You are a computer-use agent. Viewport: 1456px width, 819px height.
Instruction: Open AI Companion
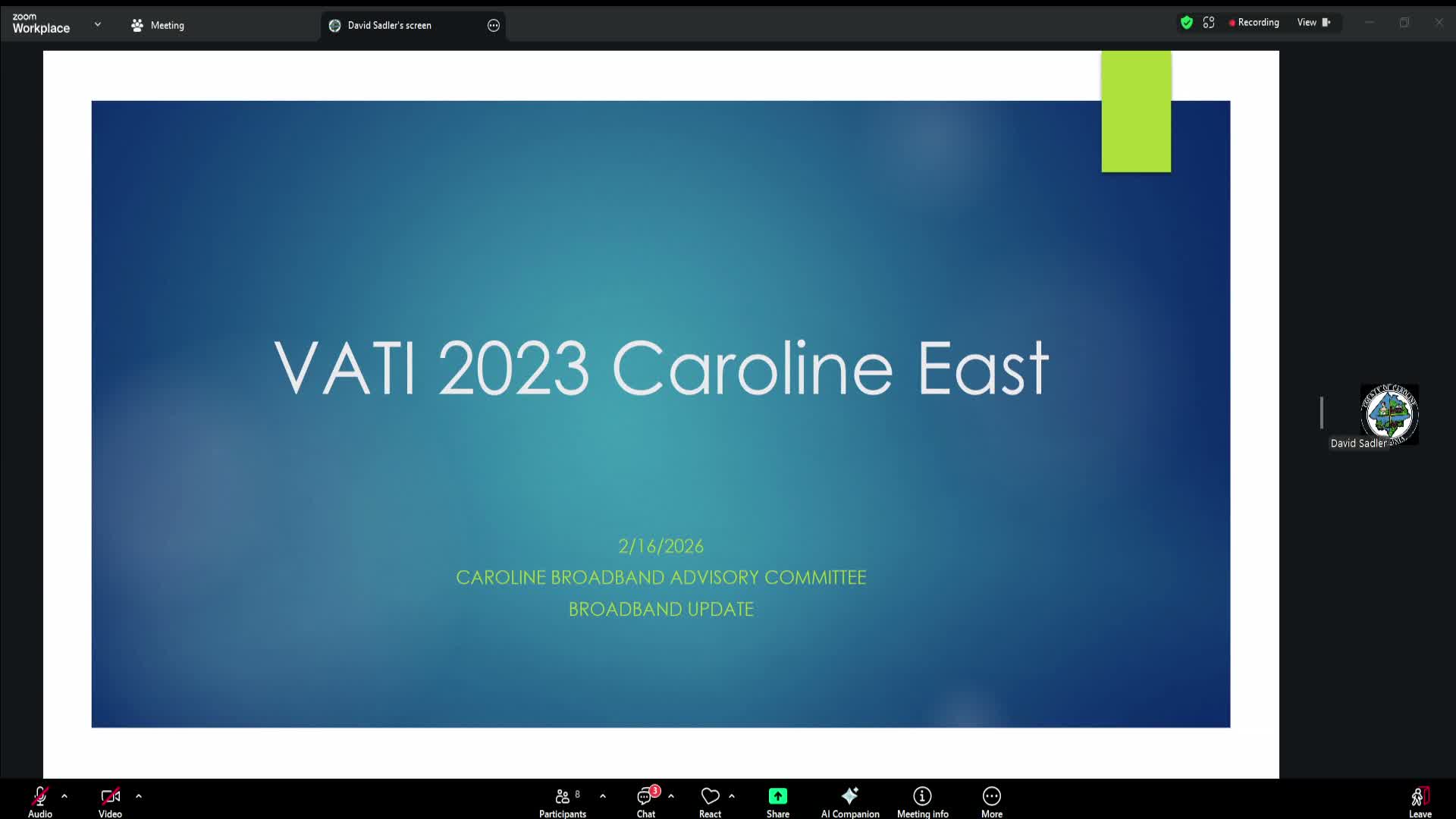849,801
